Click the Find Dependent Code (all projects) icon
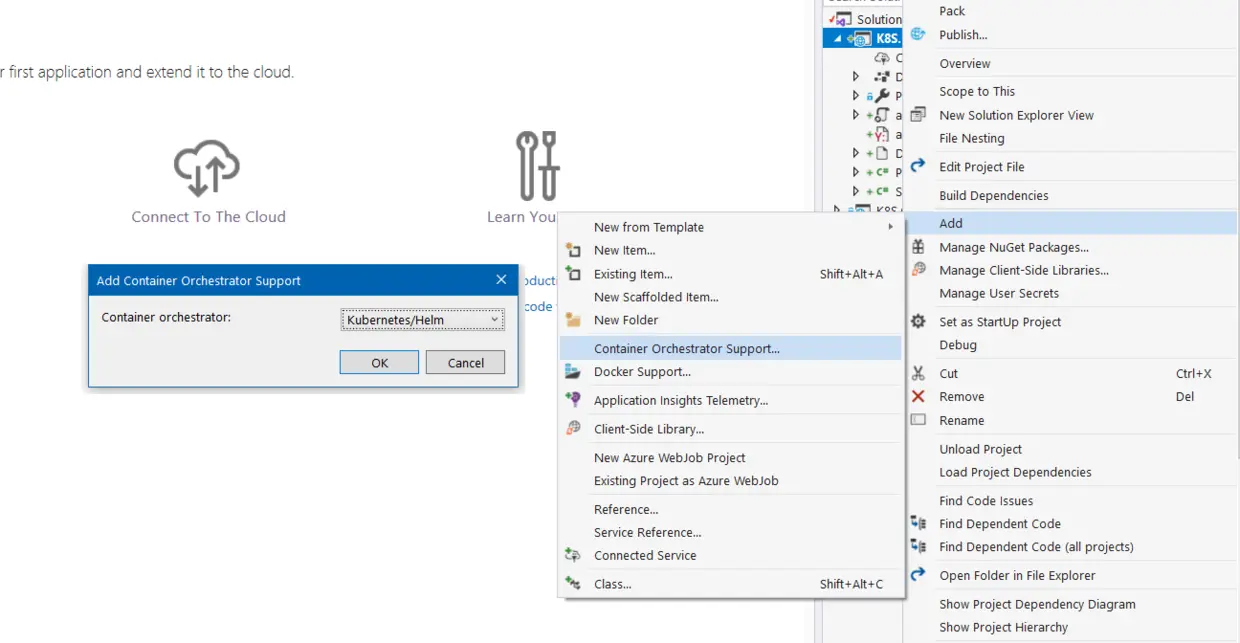 coord(918,546)
